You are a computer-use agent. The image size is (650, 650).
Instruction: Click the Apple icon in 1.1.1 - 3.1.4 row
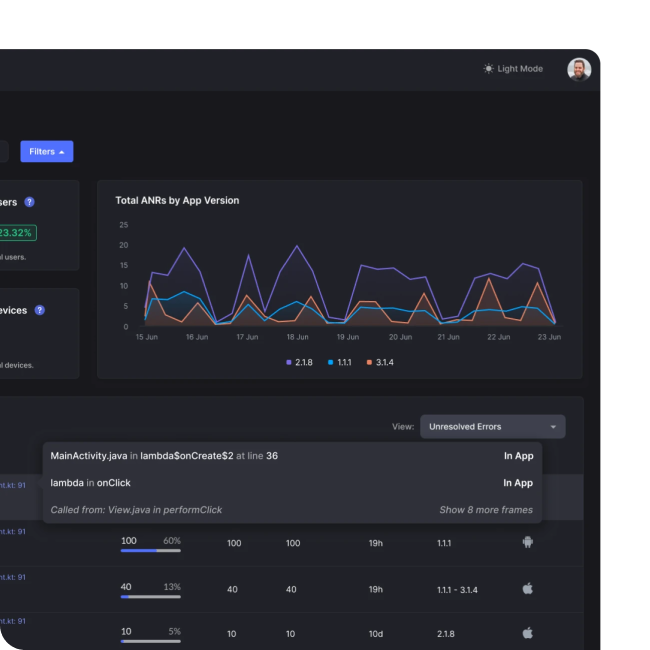[x=528, y=588]
